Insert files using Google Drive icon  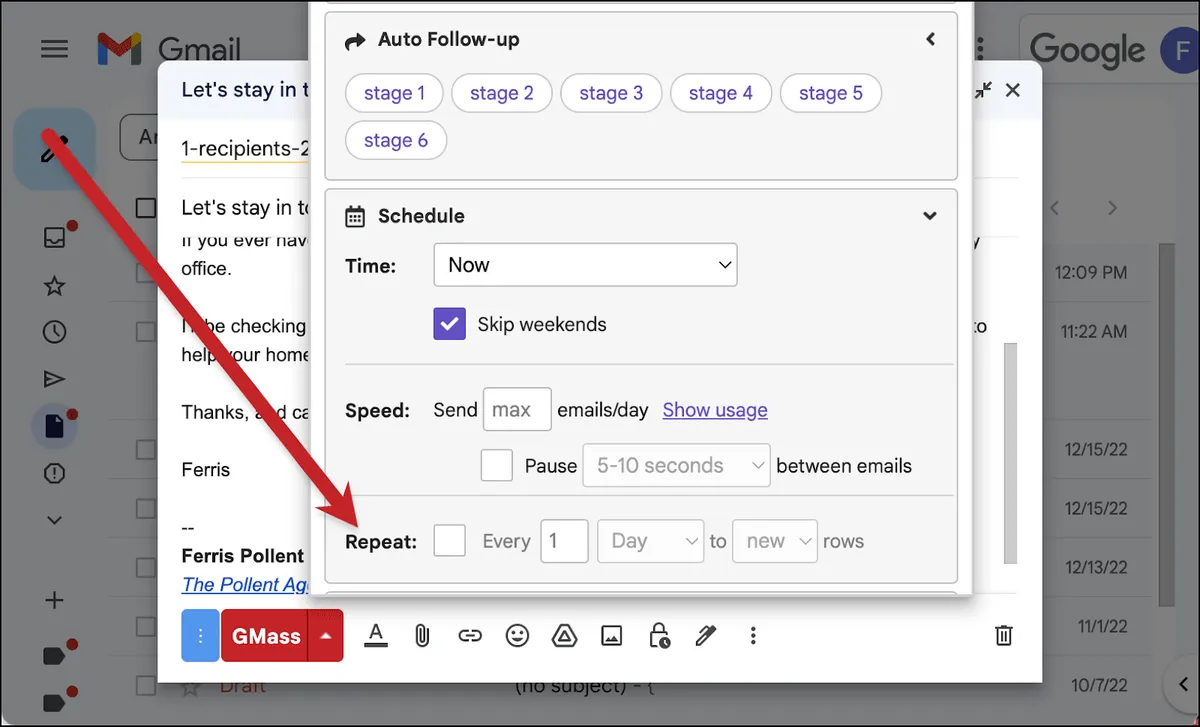click(x=564, y=635)
